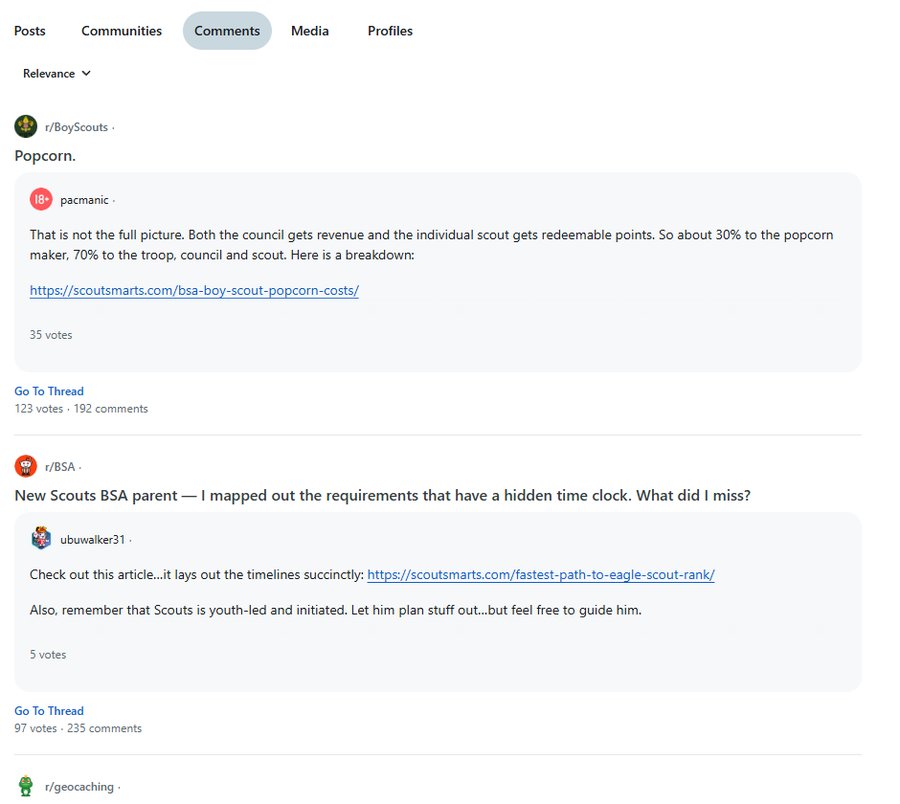Open ubuwalker31's username profile
This screenshot has width=900, height=804.
92,540
